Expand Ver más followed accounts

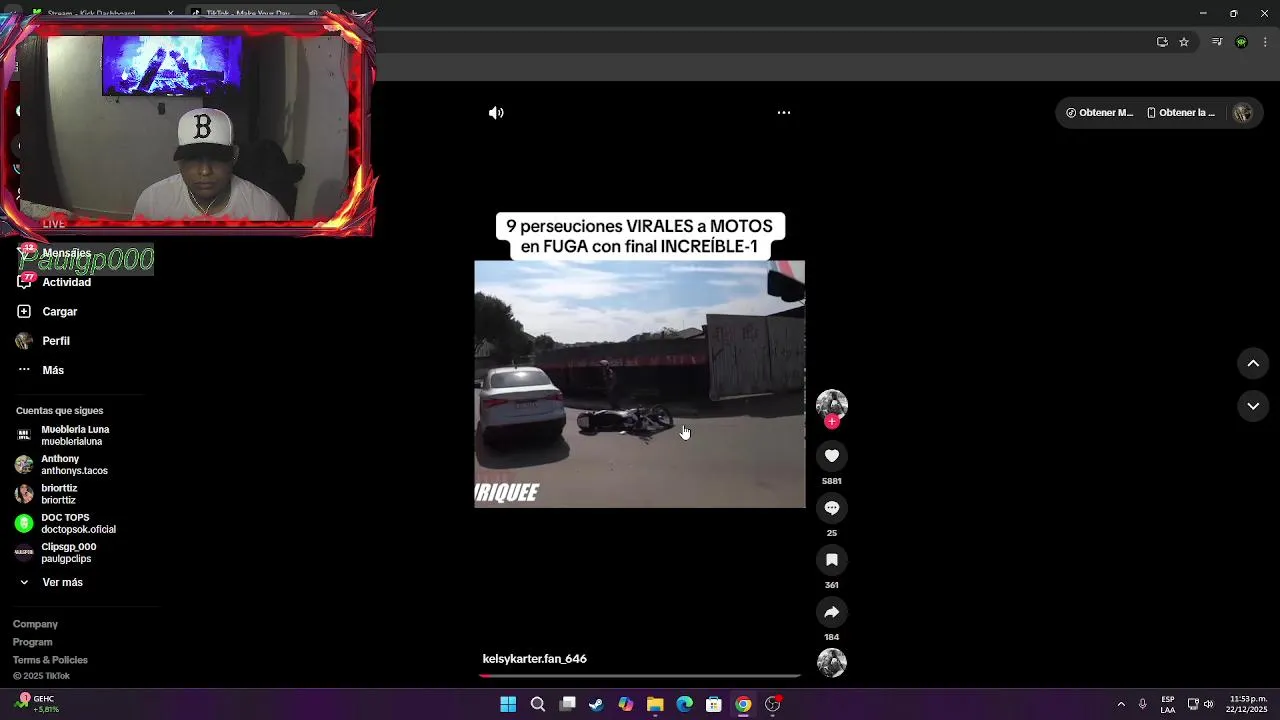point(62,582)
